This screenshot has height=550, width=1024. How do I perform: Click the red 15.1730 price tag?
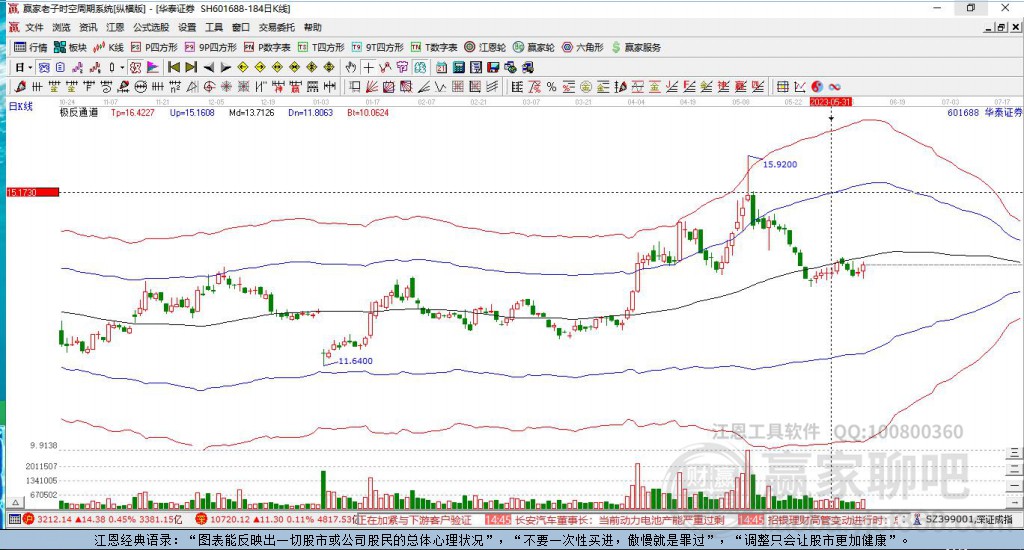point(33,192)
